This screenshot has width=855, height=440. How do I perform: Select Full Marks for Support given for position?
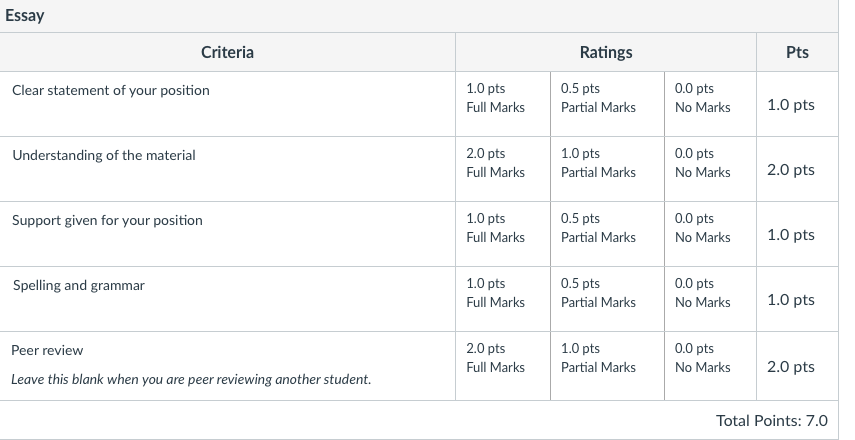click(x=503, y=233)
